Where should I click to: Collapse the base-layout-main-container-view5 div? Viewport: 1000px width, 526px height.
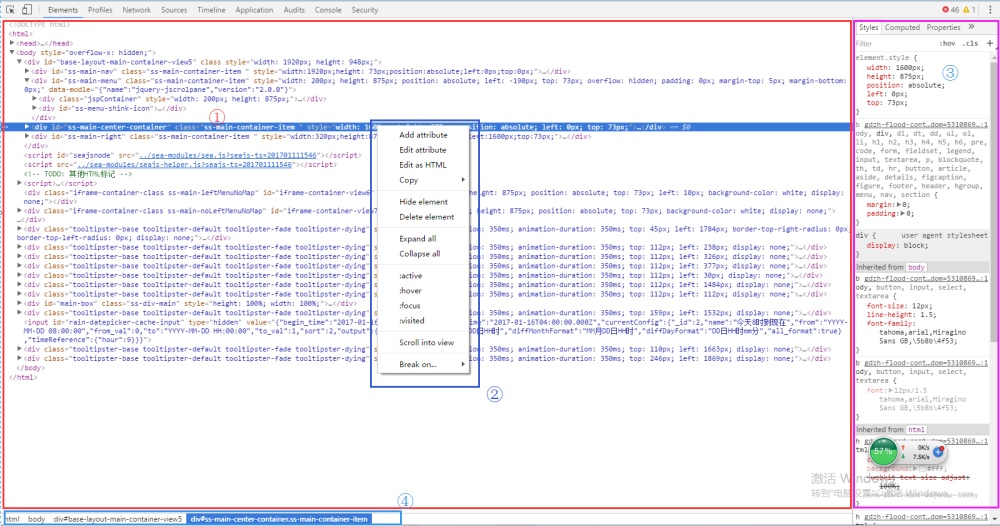(x=20, y=62)
